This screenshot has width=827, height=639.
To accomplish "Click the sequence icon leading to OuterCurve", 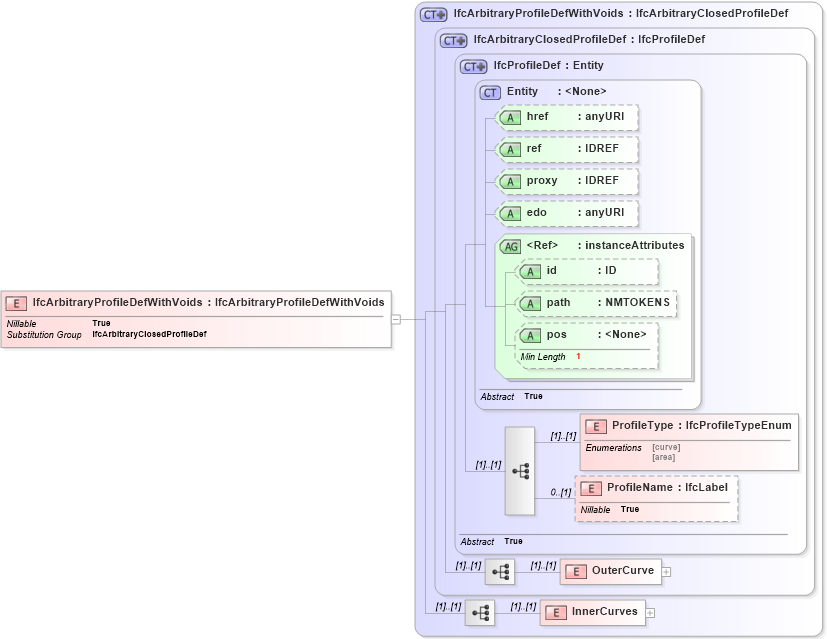I will click(x=500, y=571).
